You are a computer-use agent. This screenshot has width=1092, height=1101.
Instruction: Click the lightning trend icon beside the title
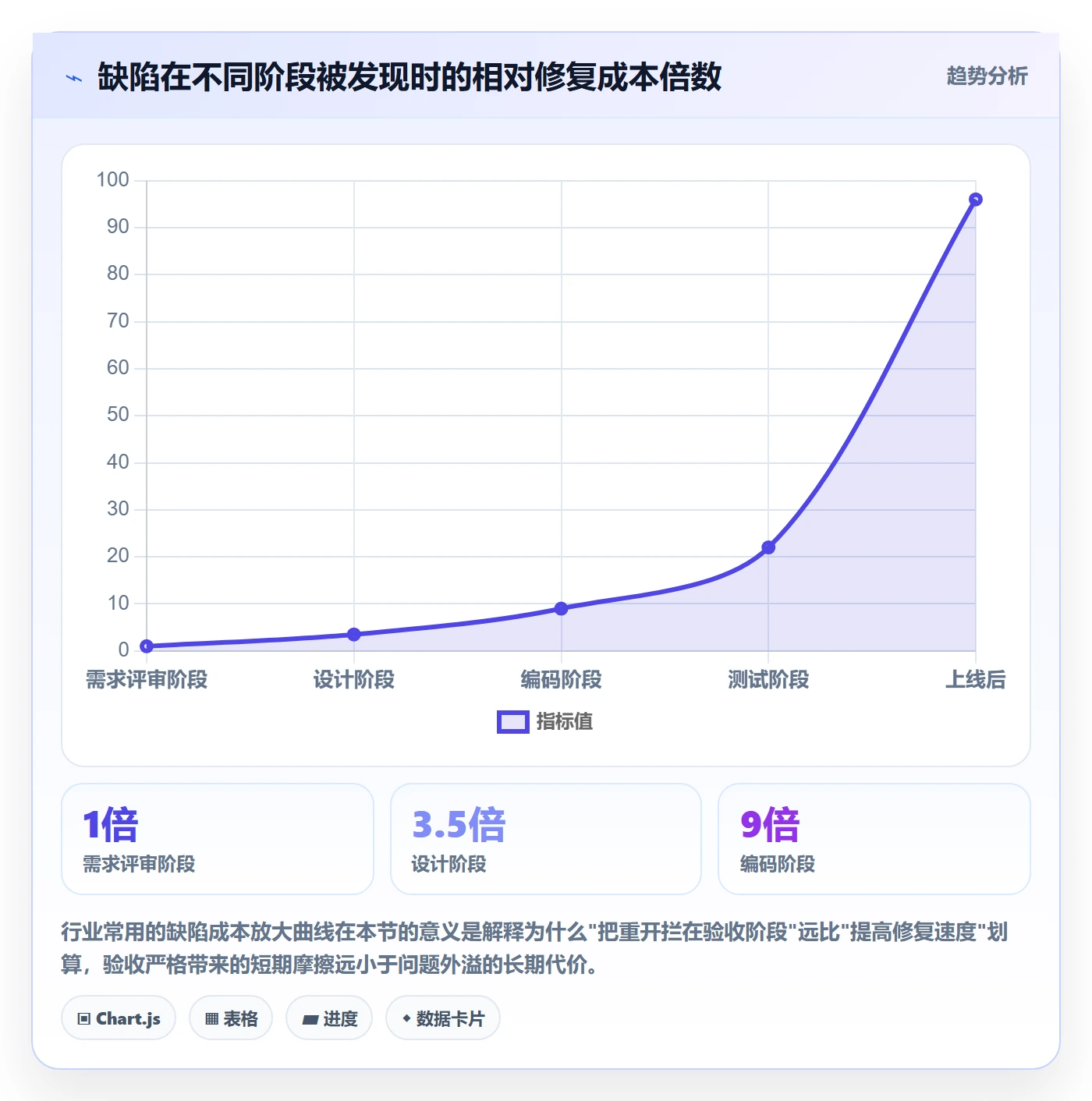coord(74,78)
